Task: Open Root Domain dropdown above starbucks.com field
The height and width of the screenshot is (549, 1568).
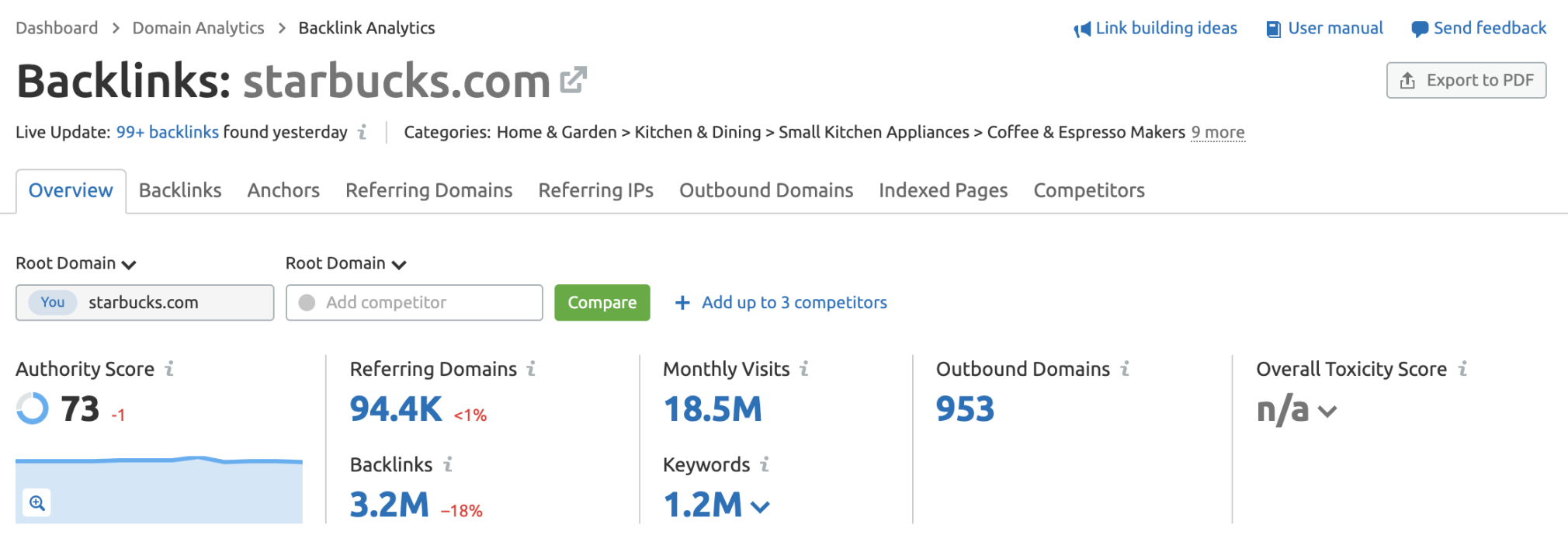Action: coord(76,263)
